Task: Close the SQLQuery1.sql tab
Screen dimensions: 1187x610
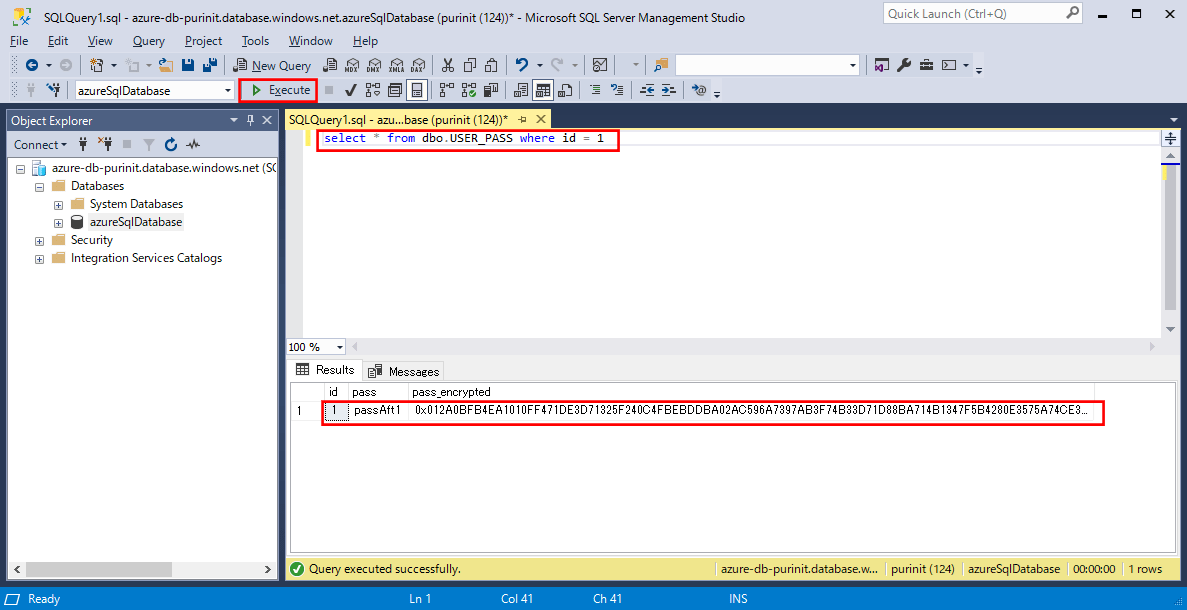Action: click(541, 120)
